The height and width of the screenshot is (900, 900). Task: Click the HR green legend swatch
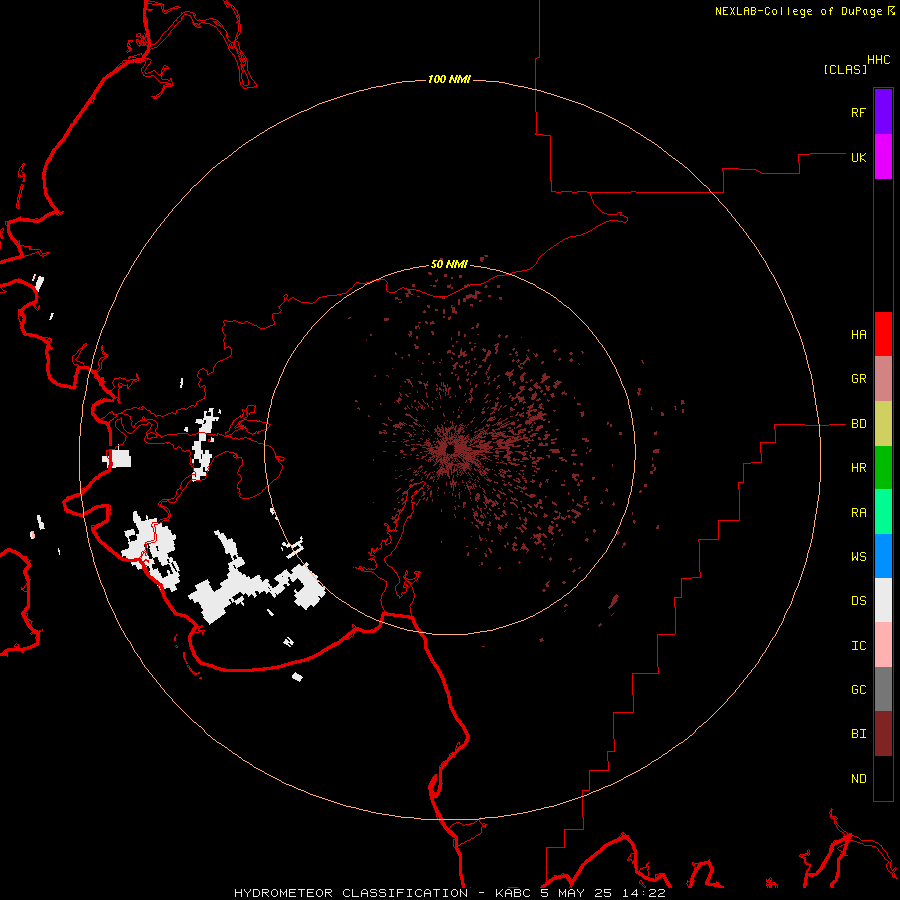tap(883, 468)
